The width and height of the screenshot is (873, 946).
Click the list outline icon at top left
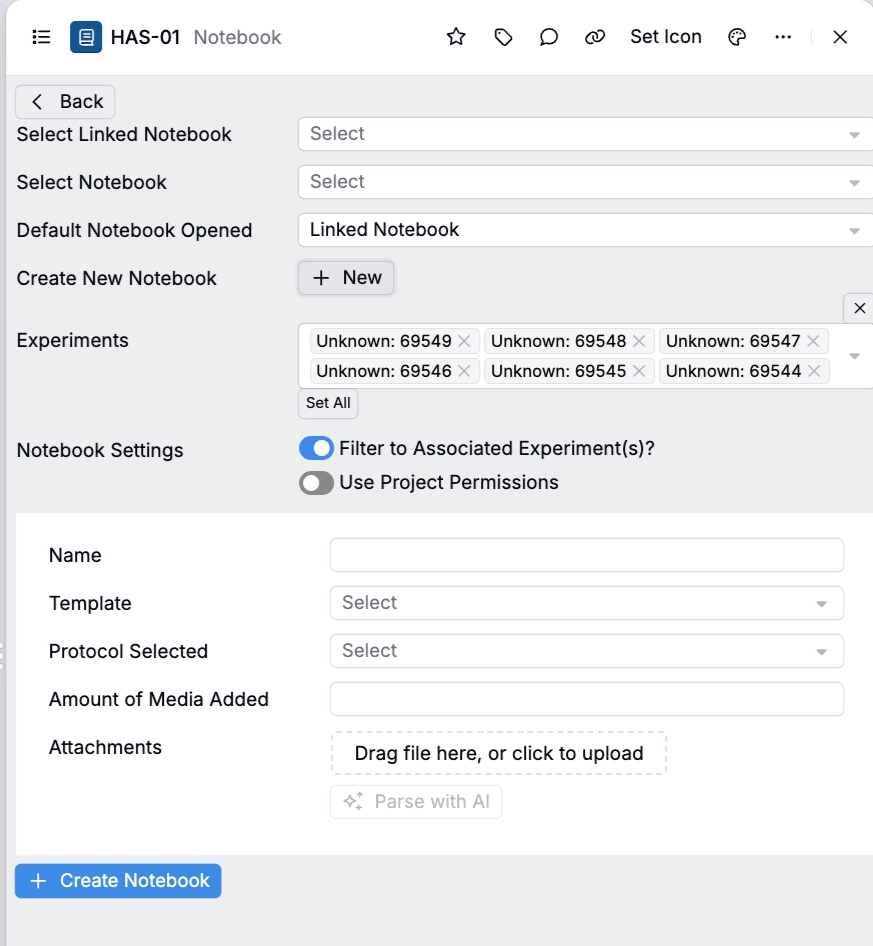pyautogui.click(x=41, y=37)
